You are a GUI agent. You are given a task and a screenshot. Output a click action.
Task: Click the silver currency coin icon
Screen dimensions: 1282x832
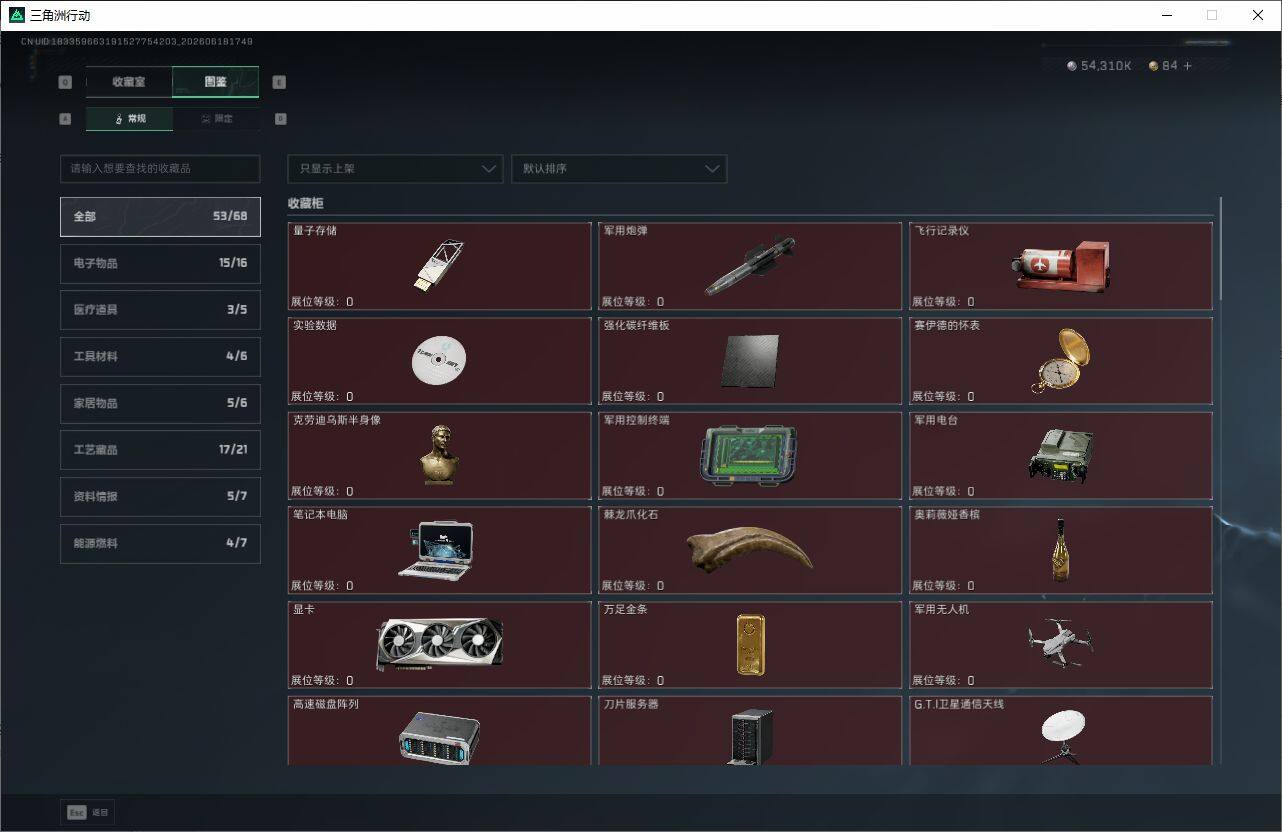[1072, 66]
